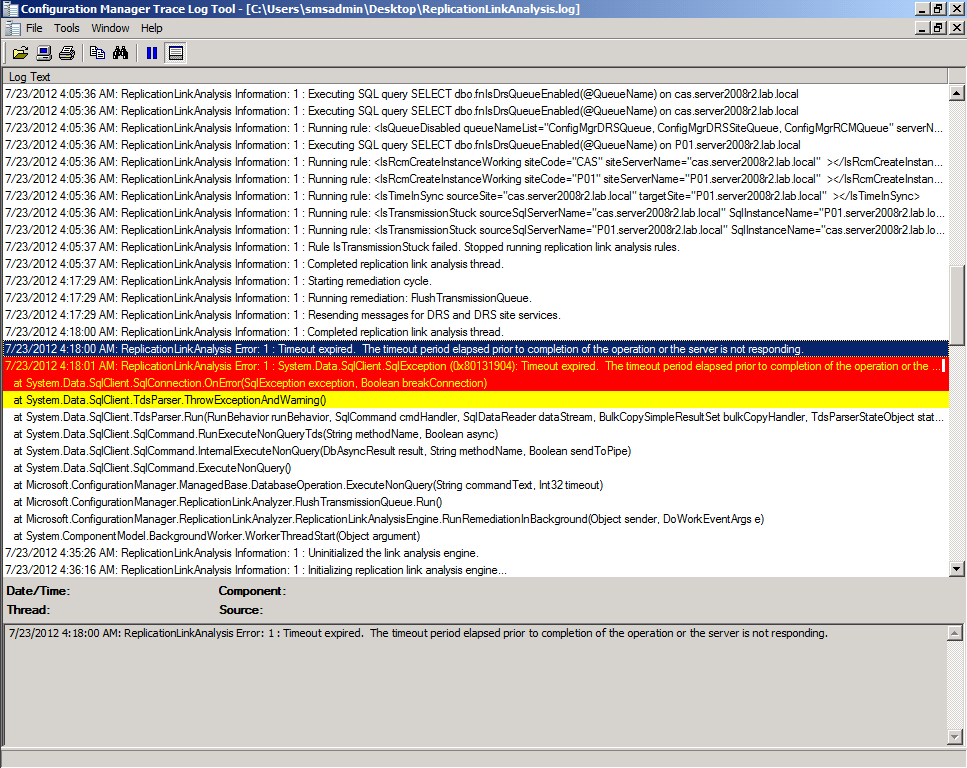
Task: Select RunRemediationInBackground line
Action: click(475, 519)
